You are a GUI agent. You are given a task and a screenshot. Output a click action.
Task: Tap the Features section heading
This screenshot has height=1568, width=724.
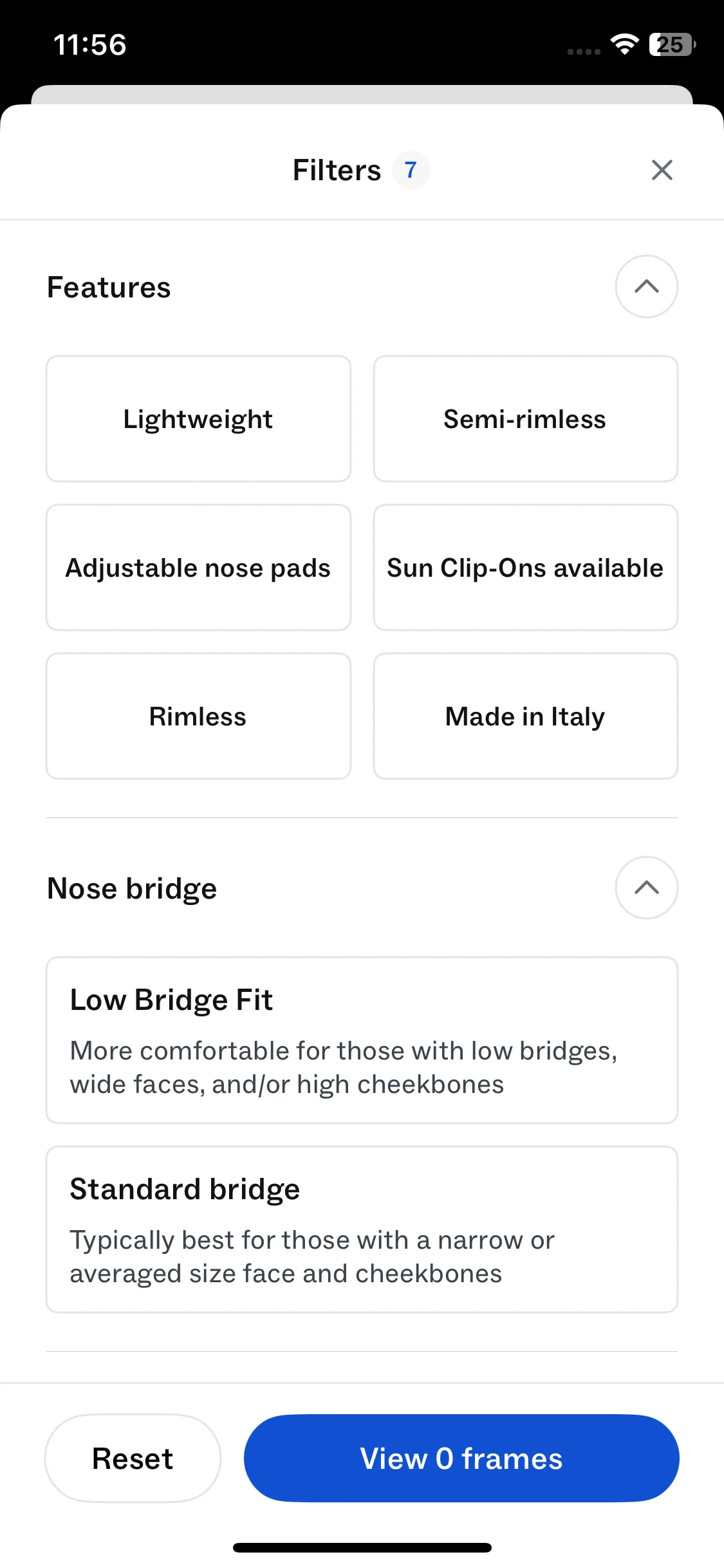(109, 287)
